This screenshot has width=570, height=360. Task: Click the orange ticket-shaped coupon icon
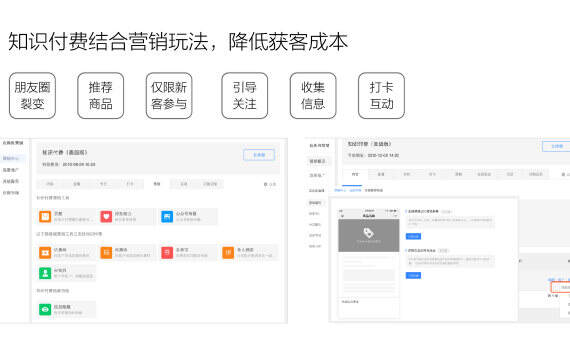45,252
